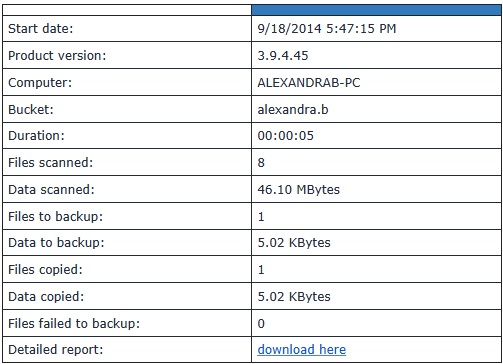
Task: Click the Start date label
Action: [40, 29]
